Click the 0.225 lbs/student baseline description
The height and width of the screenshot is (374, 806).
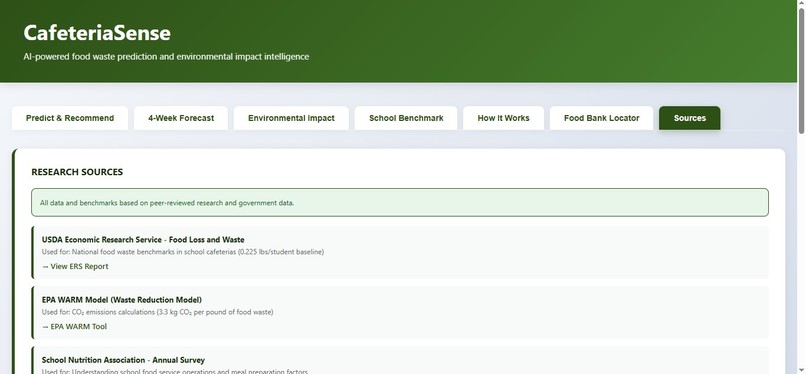(183, 252)
